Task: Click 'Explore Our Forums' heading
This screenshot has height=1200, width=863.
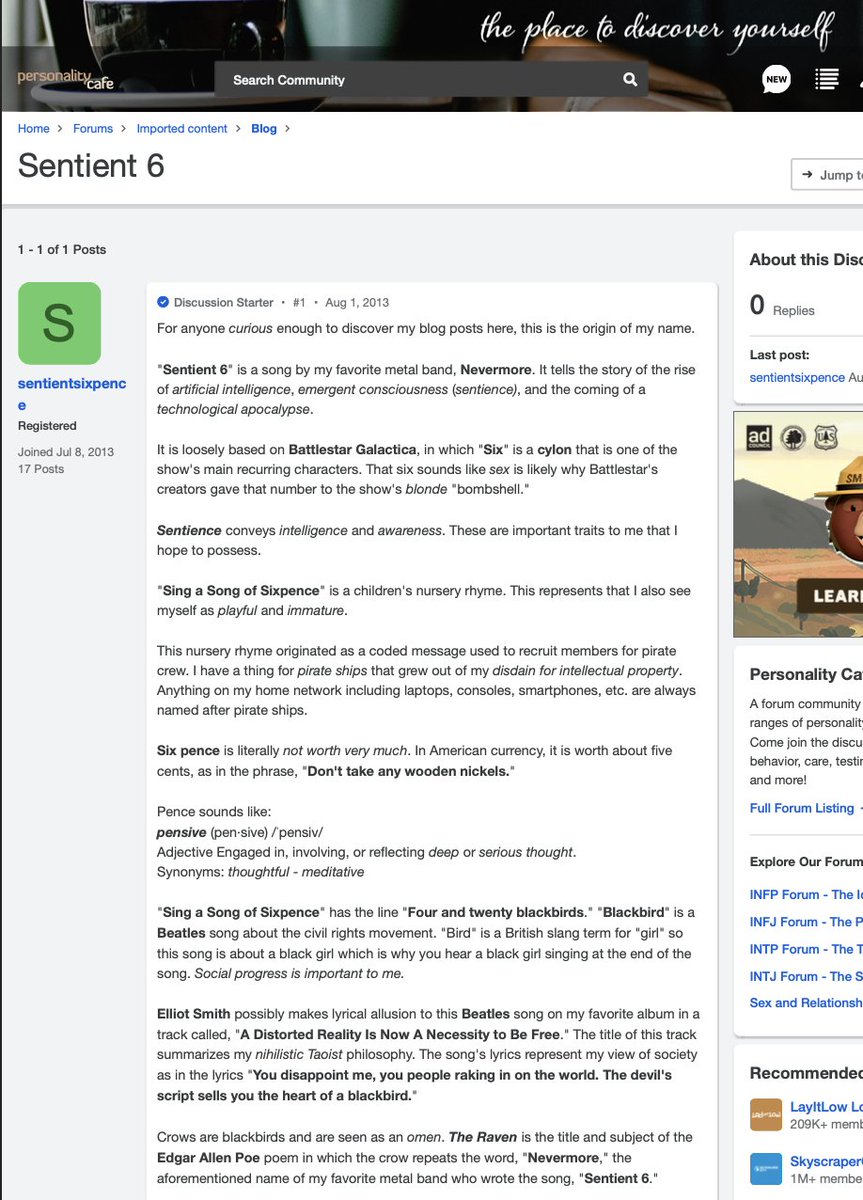Action: pos(806,862)
